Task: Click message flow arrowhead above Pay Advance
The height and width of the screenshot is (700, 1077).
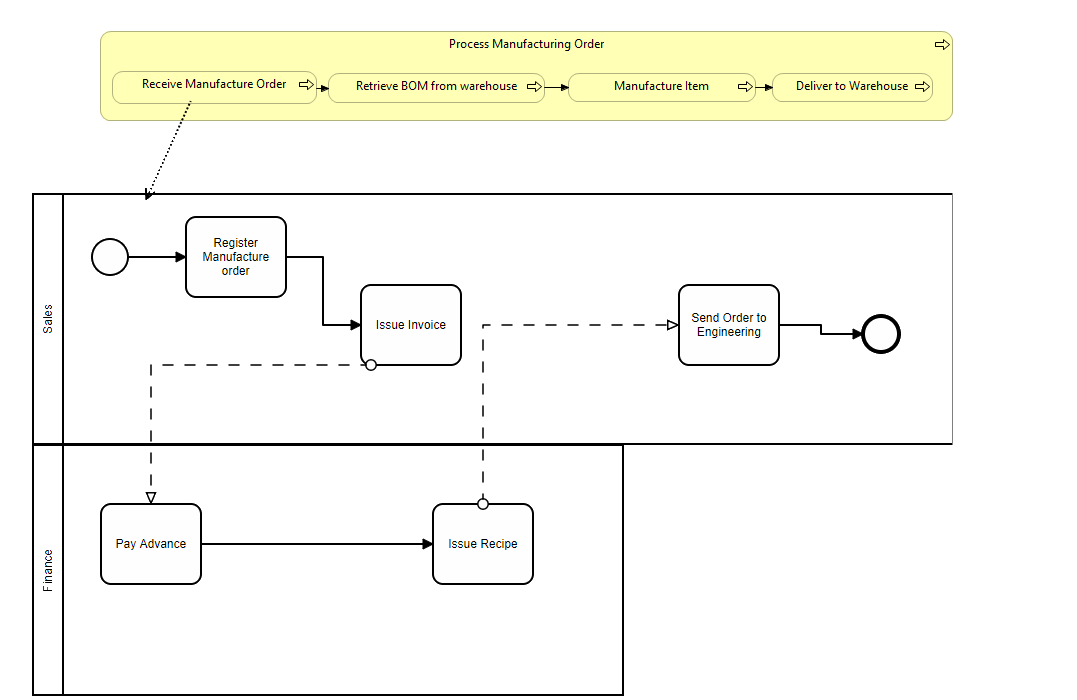Action: pos(151,497)
